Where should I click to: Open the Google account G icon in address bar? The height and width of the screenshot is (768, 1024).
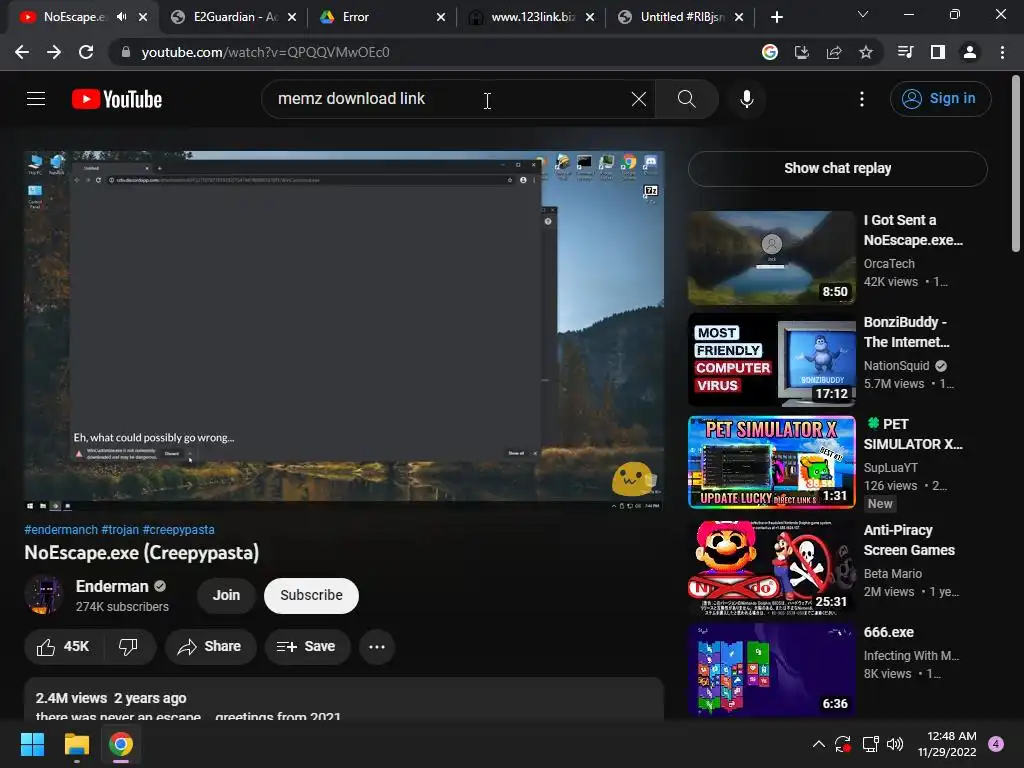coord(770,52)
